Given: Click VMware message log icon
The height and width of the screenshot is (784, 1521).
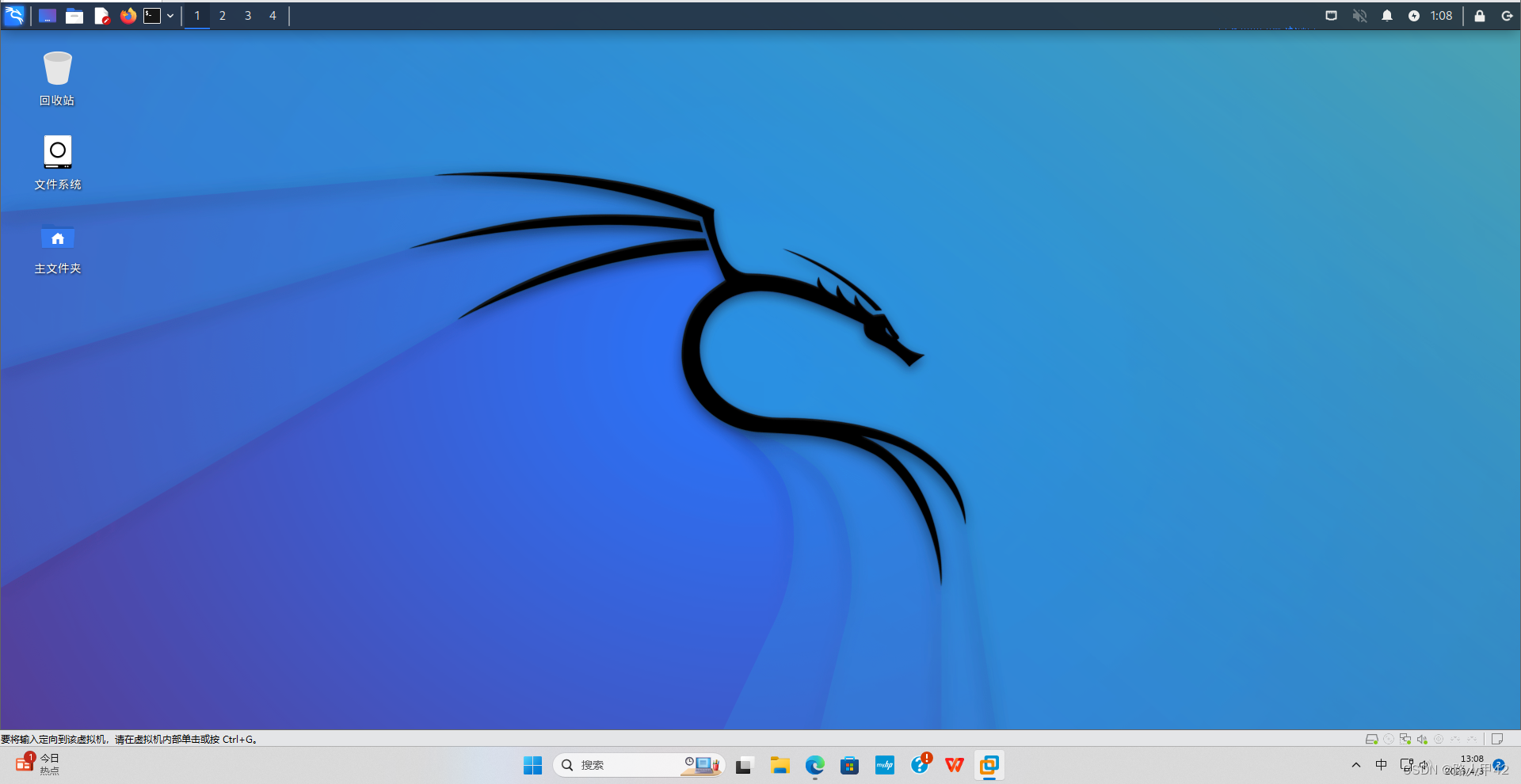Looking at the screenshot, I should [1497, 739].
